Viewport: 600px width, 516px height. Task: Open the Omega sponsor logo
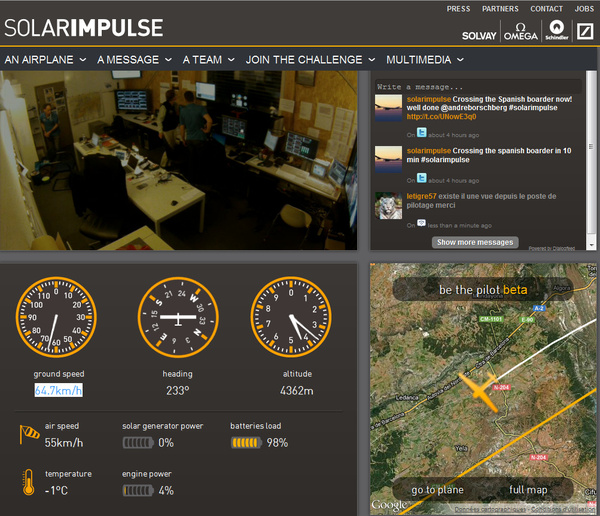click(521, 32)
